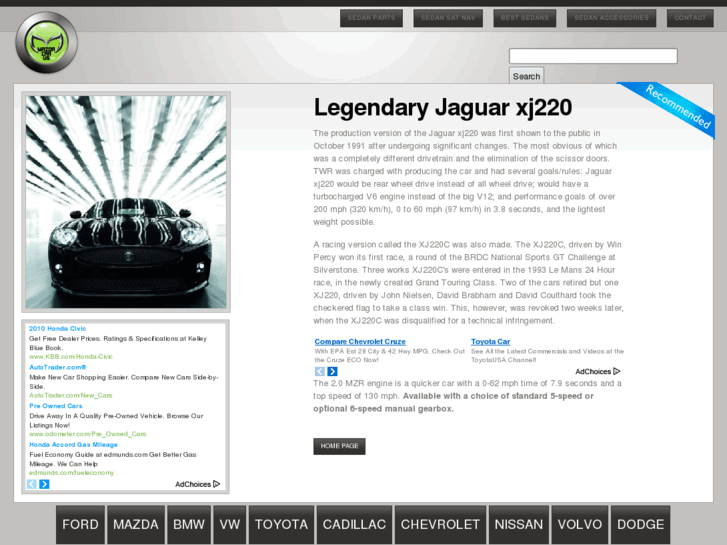Click the Search button

point(526,76)
